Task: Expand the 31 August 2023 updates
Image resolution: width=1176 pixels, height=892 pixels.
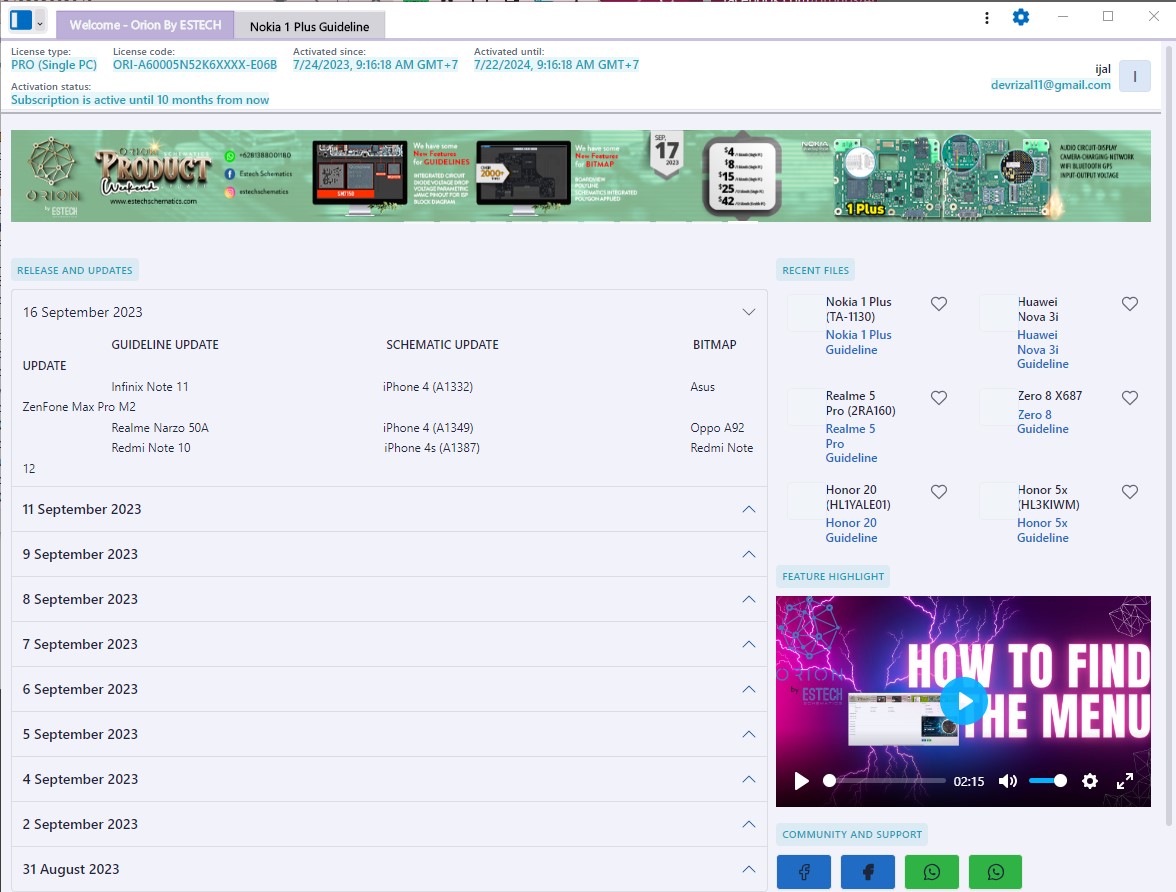Action: tap(748, 869)
